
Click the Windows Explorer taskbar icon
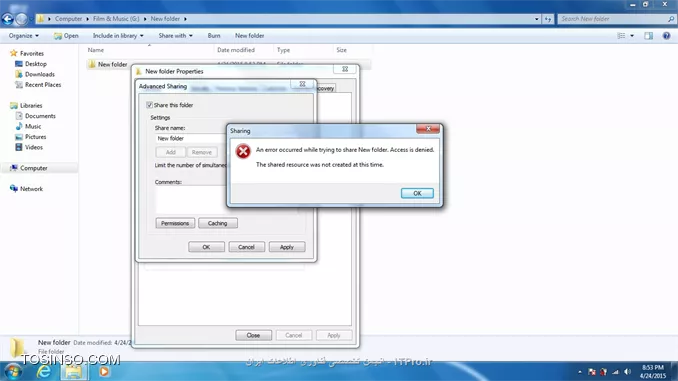point(74,371)
